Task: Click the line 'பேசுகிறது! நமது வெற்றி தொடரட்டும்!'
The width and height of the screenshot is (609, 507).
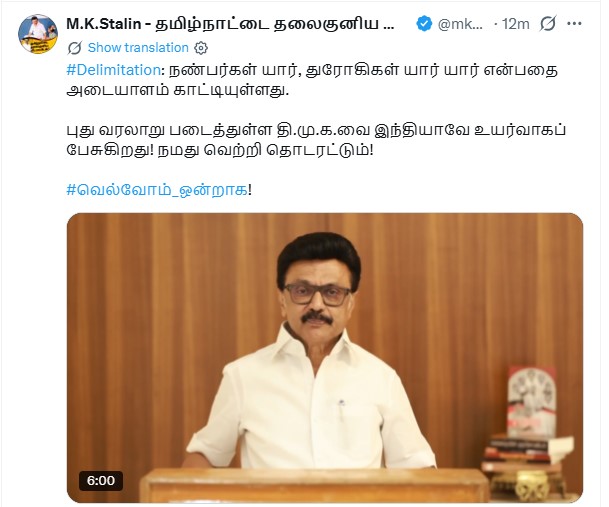Action: pyautogui.click(x=220, y=150)
